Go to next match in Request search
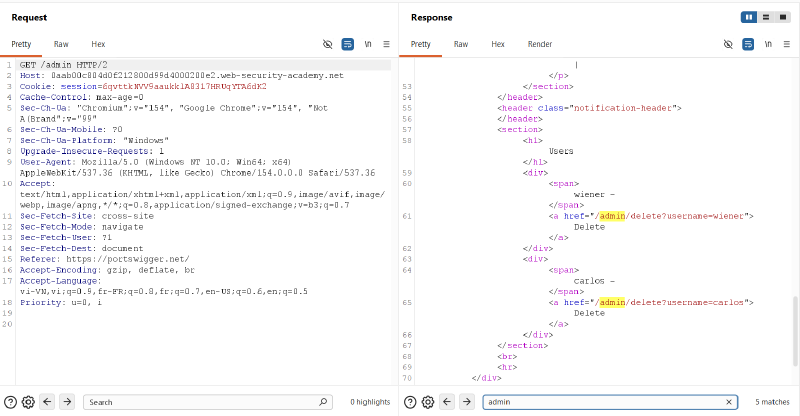This screenshot has height=416, width=800. [67, 402]
